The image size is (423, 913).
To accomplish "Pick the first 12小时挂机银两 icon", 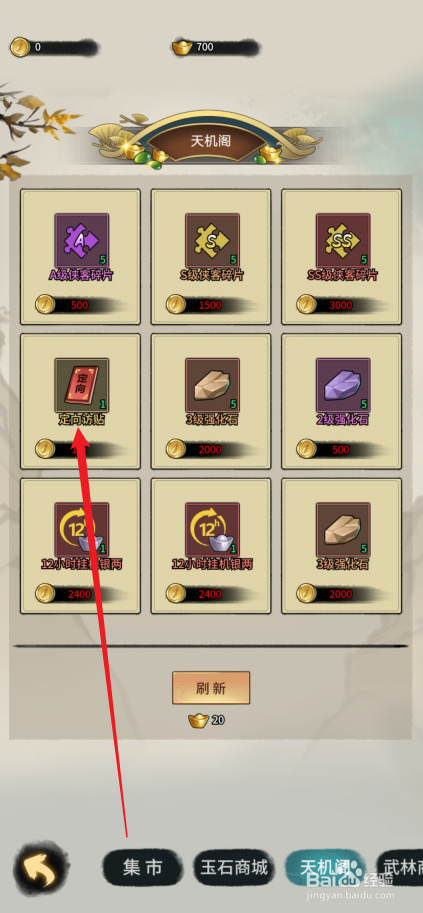I will 82,529.
